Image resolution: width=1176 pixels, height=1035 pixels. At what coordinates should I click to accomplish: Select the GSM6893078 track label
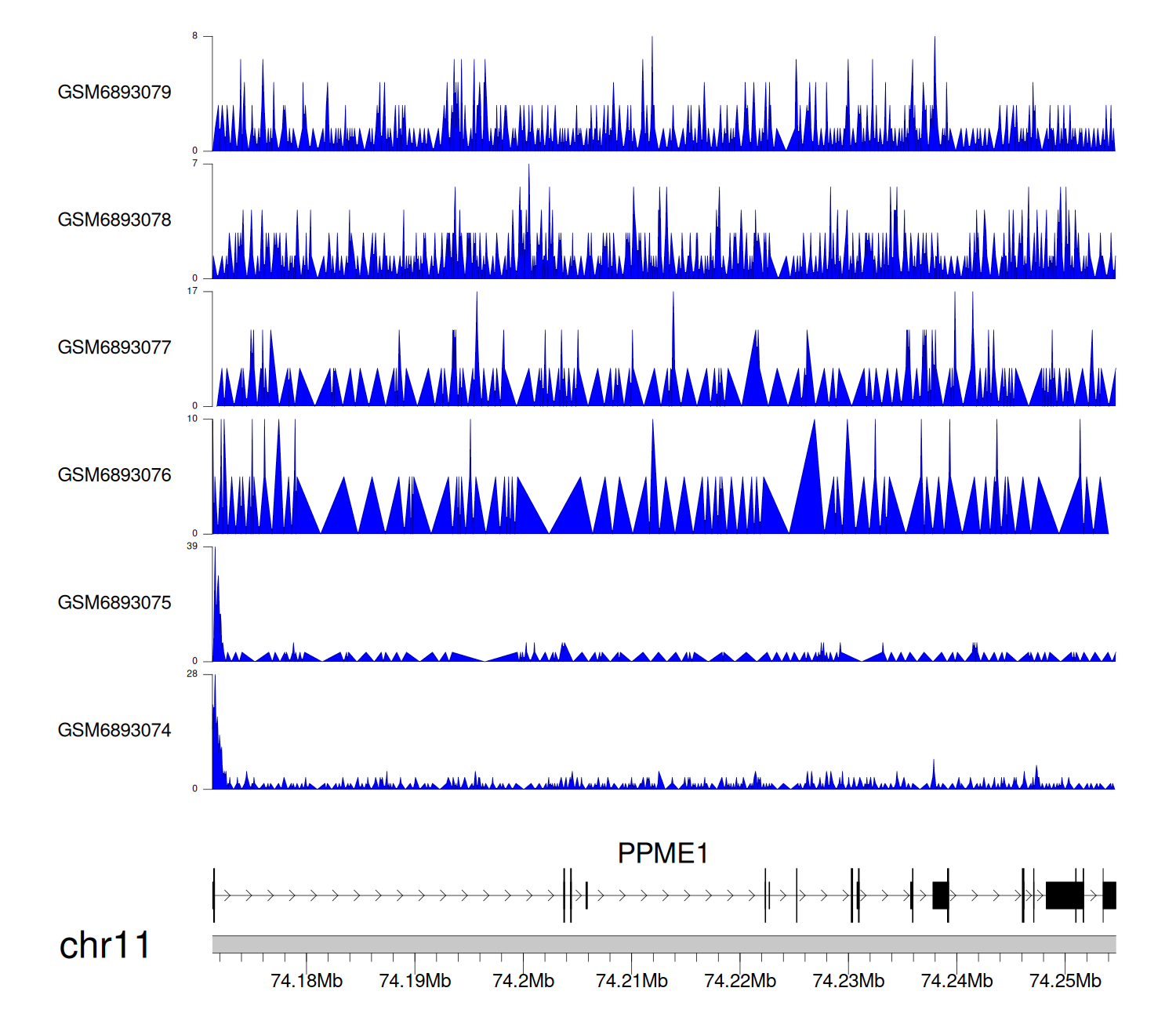coord(114,220)
